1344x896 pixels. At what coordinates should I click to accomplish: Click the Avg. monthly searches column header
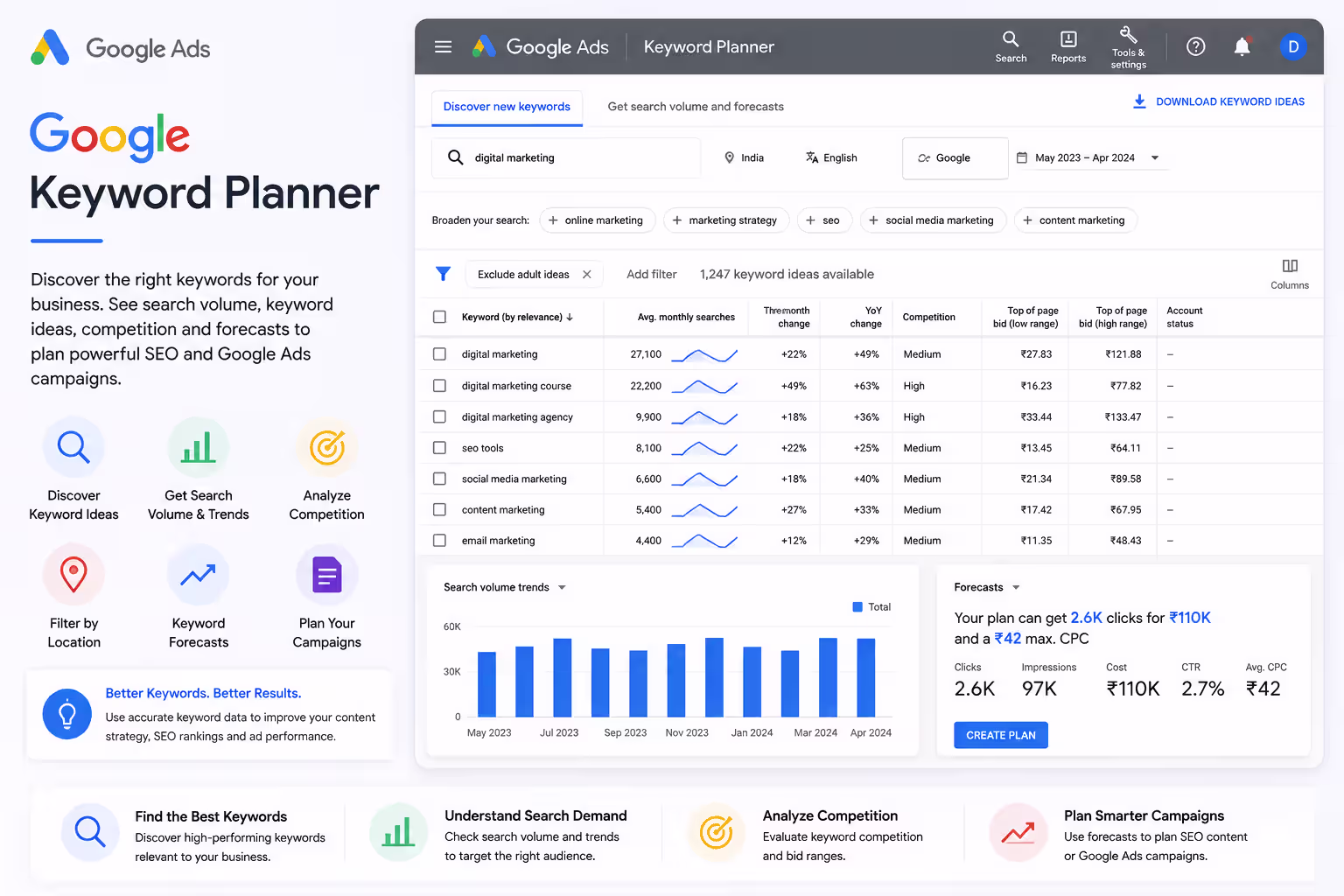[x=686, y=317]
